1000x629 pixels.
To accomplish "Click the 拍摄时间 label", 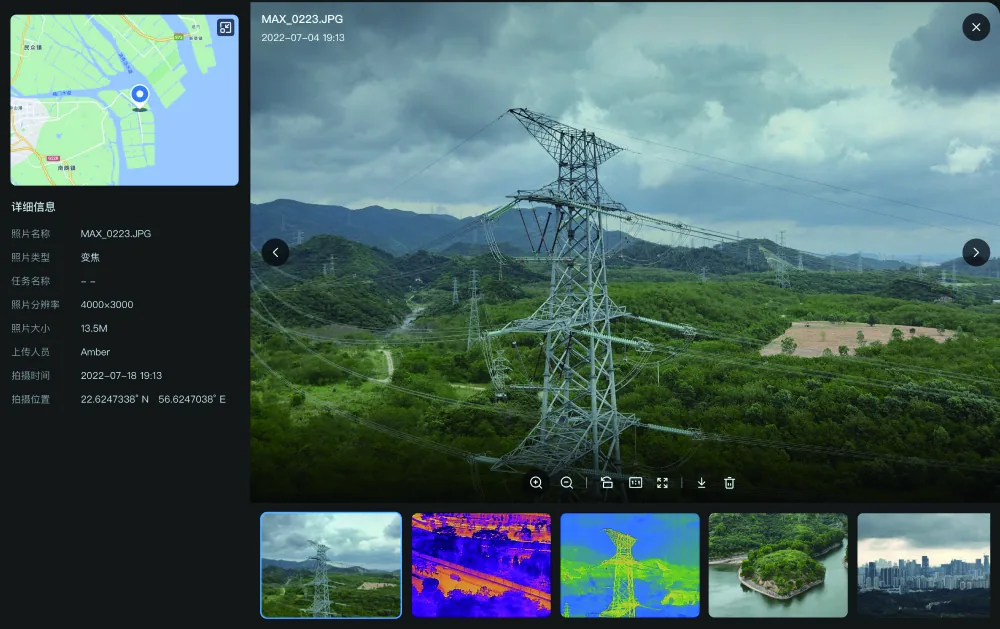I will [31, 376].
